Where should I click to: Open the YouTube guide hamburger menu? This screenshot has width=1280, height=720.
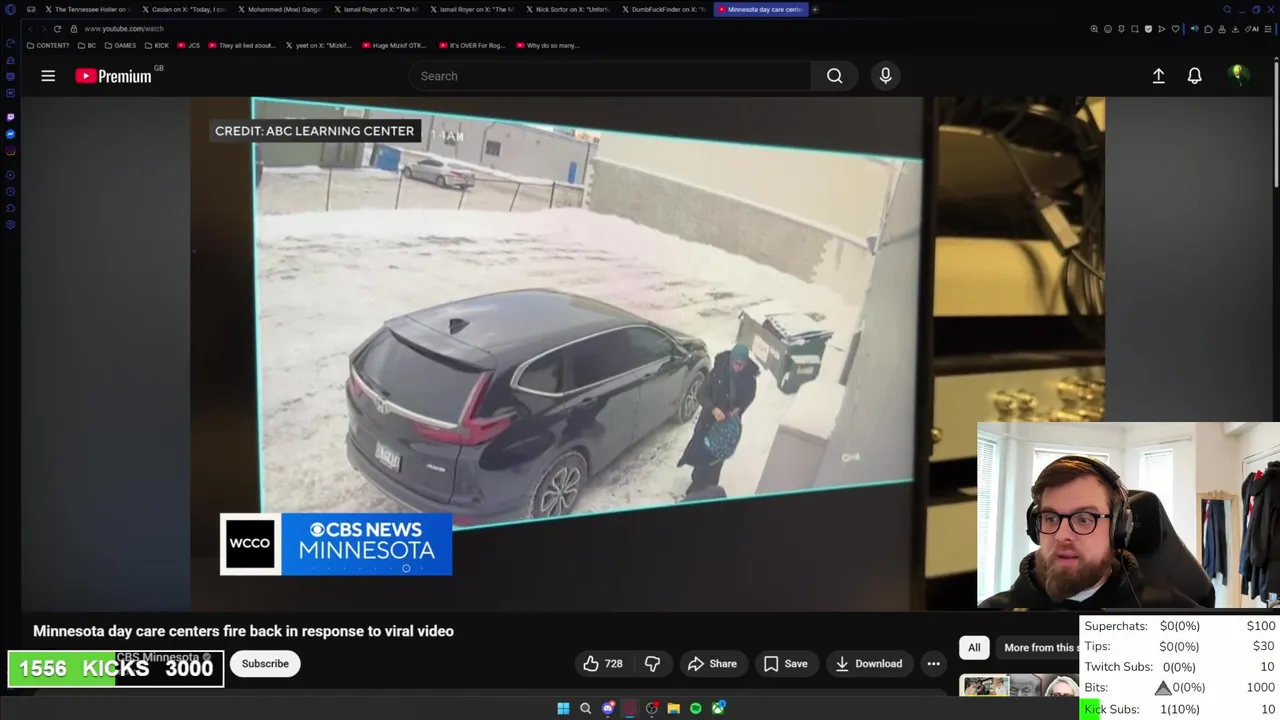point(48,76)
